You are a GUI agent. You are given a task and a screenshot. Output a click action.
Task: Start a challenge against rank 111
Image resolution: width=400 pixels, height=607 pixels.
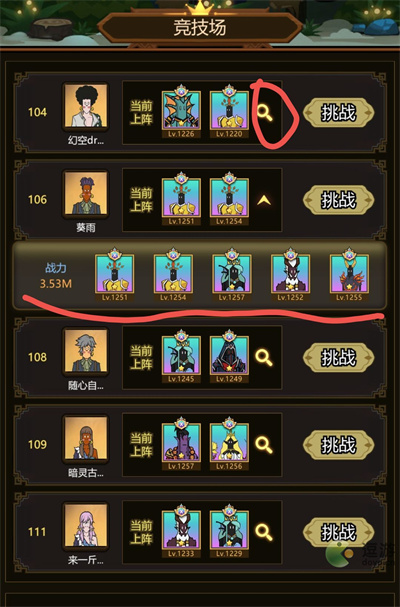[338, 532]
